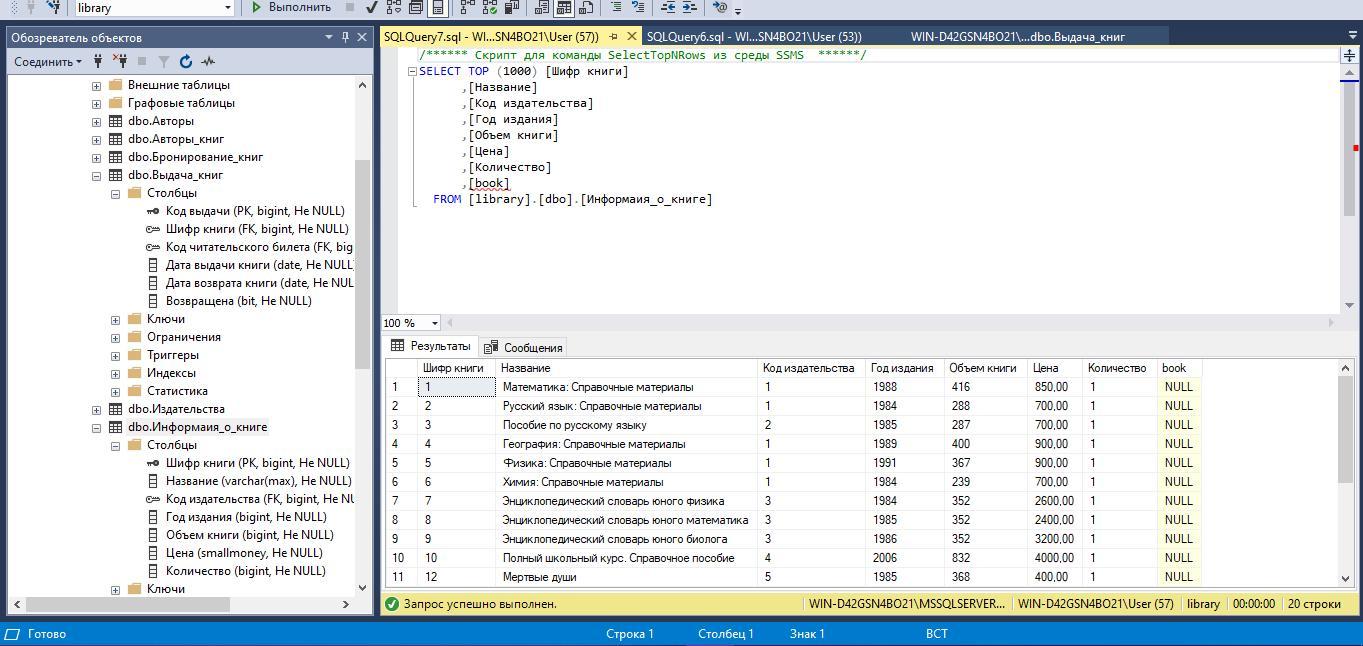Open the library database dropdown
This screenshot has width=1363, height=646.
(x=228, y=7)
